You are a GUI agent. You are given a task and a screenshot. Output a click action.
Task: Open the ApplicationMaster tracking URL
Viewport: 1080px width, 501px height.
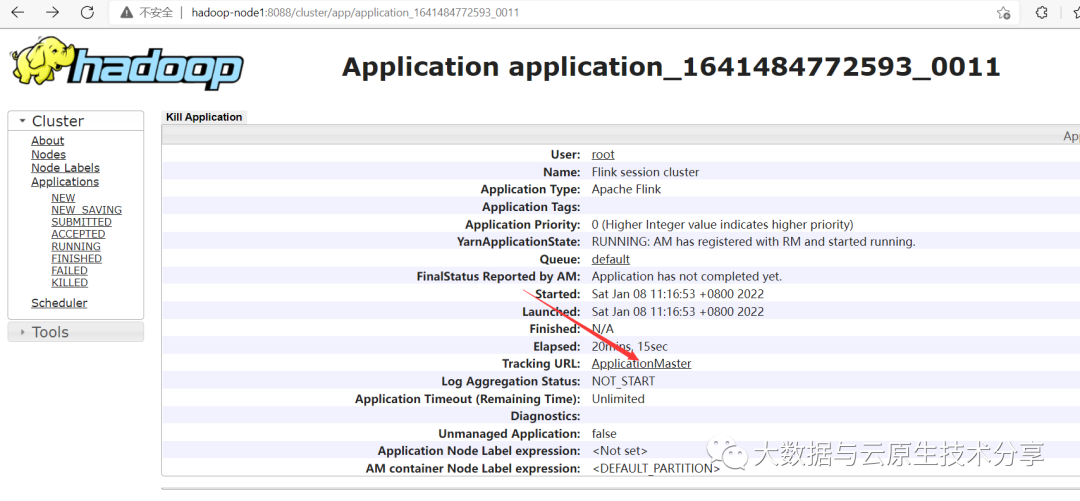point(641,364)
